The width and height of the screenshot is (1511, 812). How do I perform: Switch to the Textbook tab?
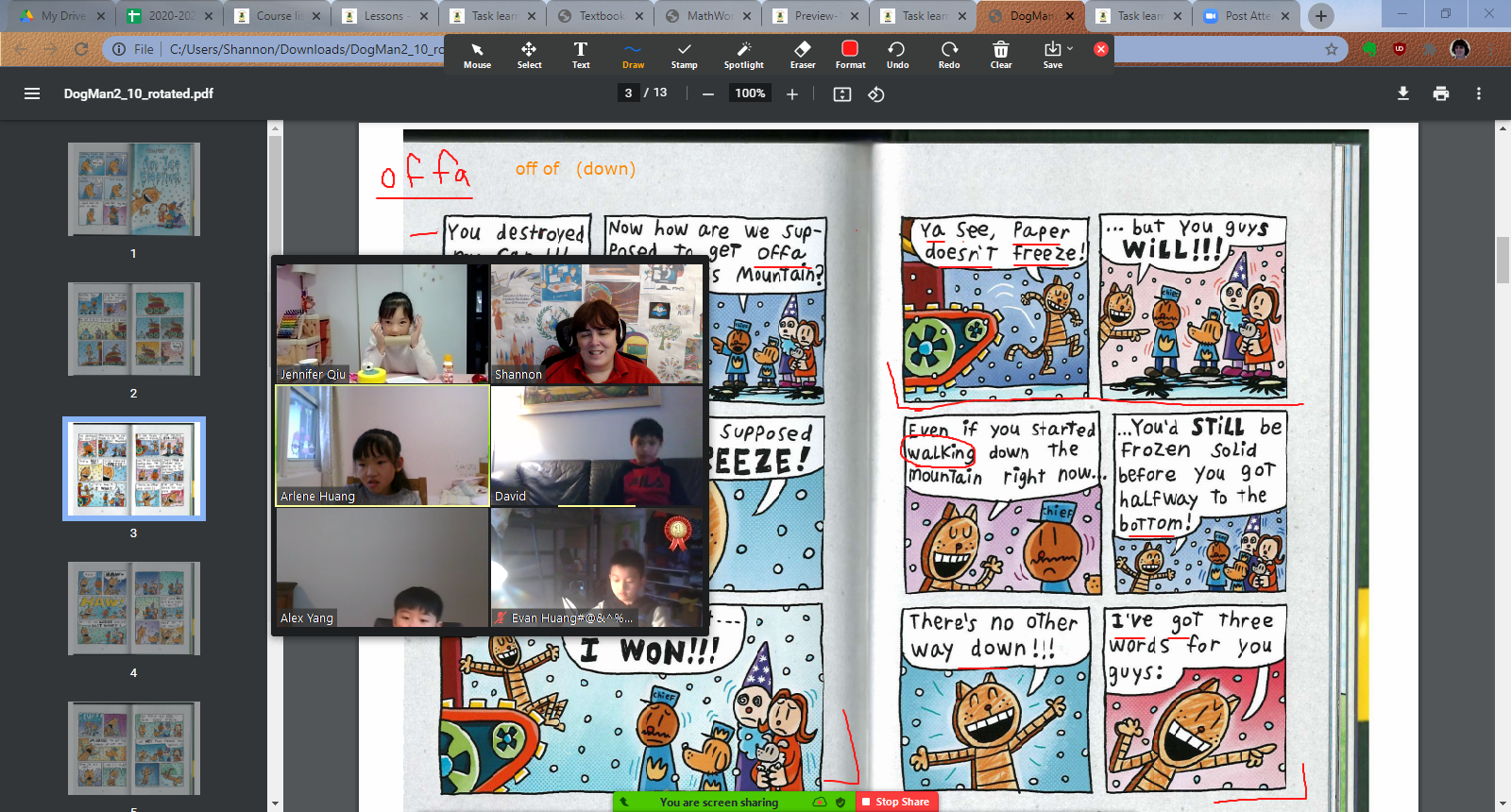pyautogui.click(x=600, y=15)
